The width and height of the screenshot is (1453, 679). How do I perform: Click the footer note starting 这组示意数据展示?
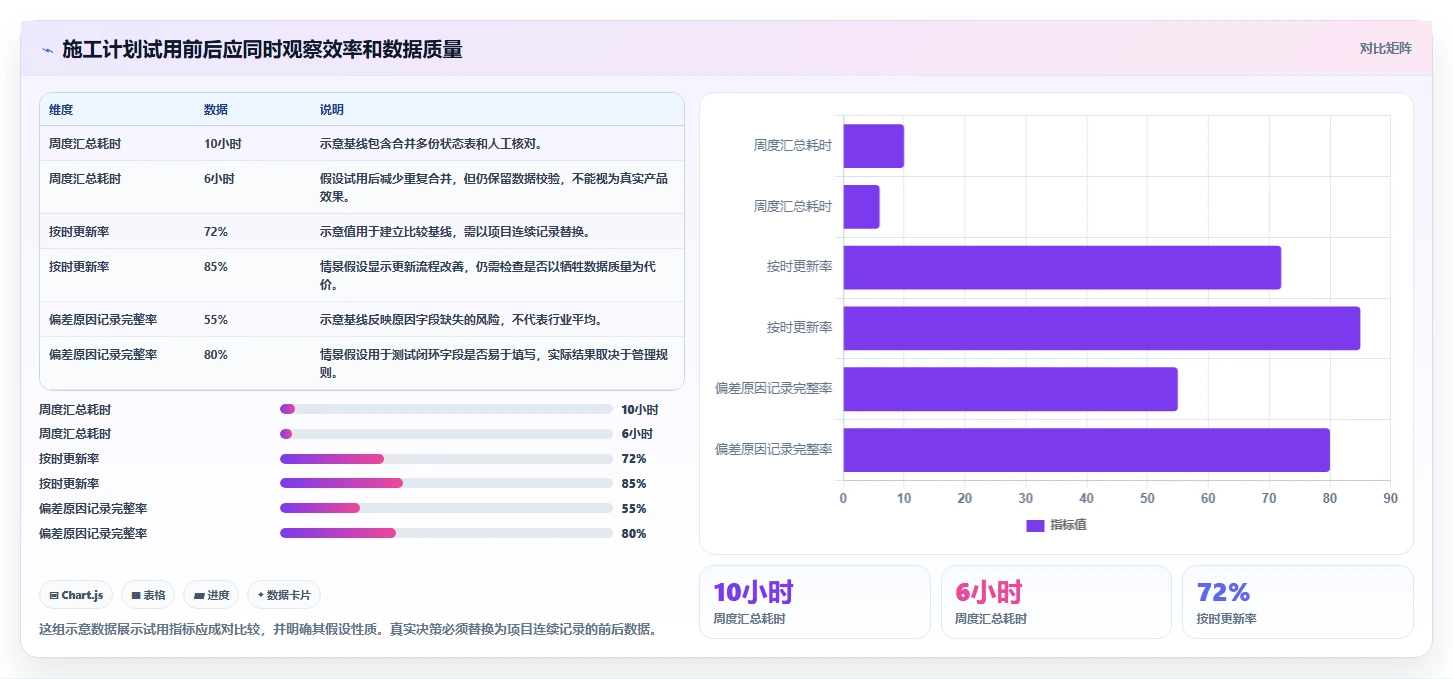[348, 630]
